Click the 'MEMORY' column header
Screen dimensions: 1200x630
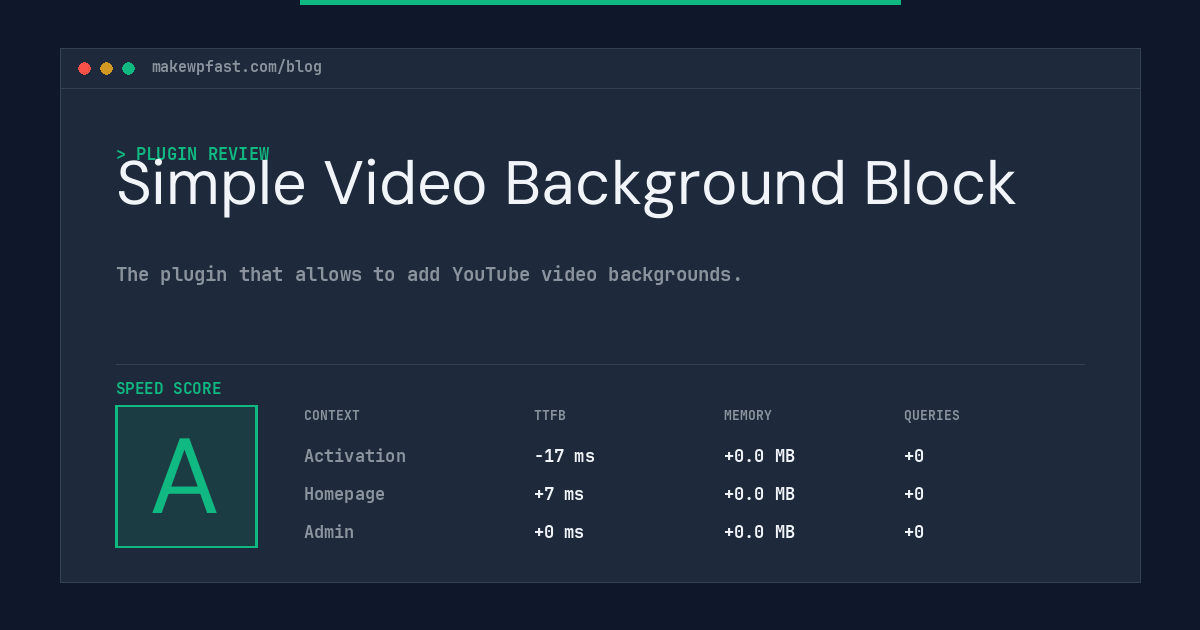pyautogui.click(x=748, y=416)
